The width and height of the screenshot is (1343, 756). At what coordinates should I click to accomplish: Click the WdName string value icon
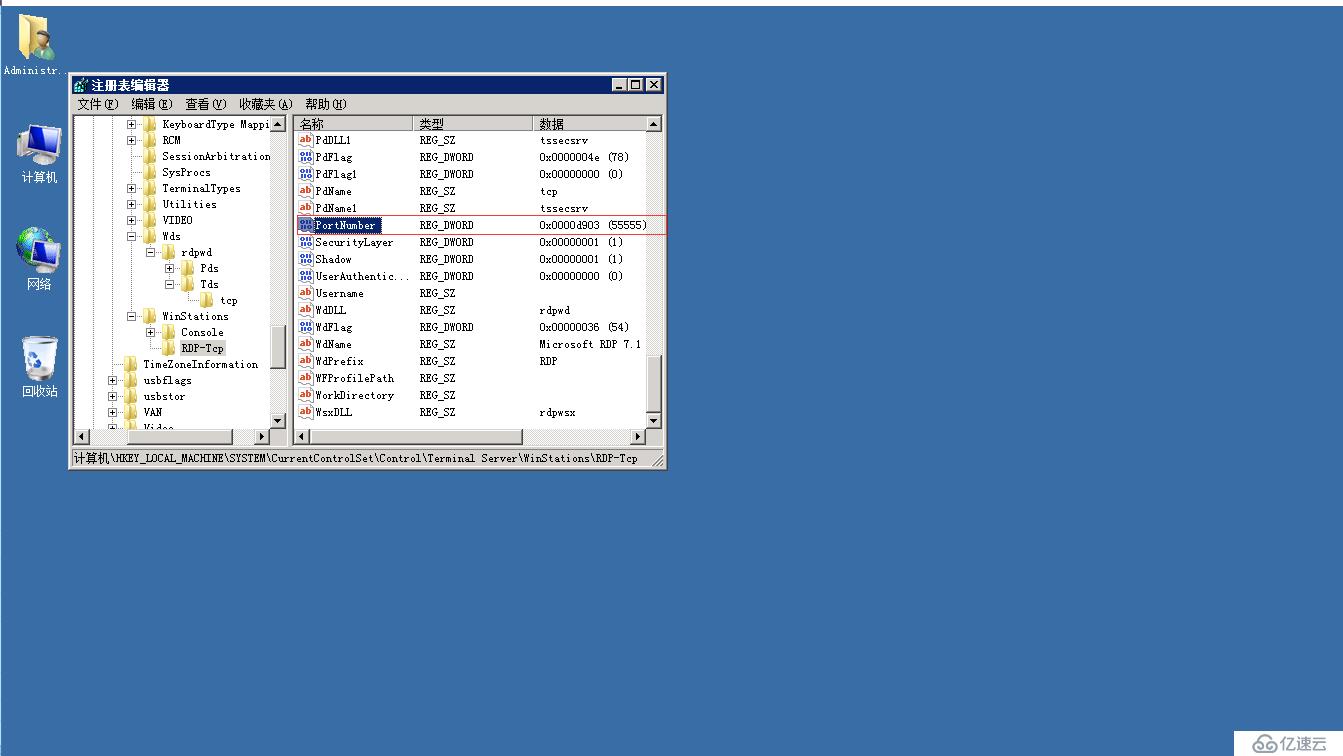tap(306, 344)
